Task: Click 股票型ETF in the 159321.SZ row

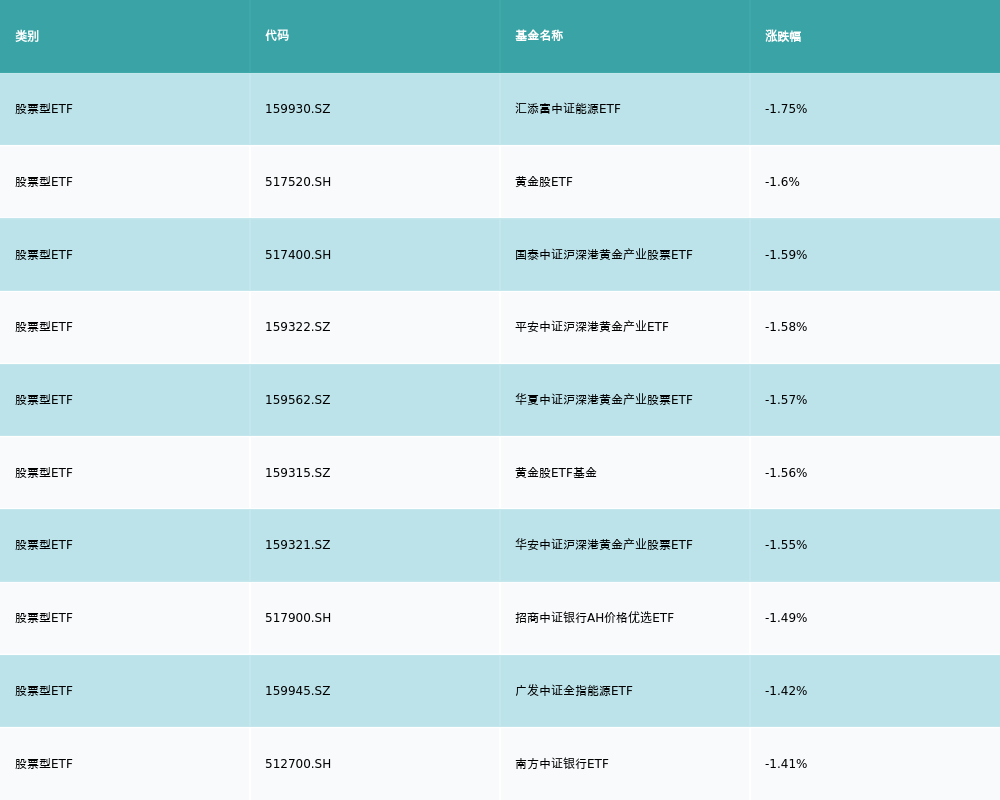Action: coord(44,545)
